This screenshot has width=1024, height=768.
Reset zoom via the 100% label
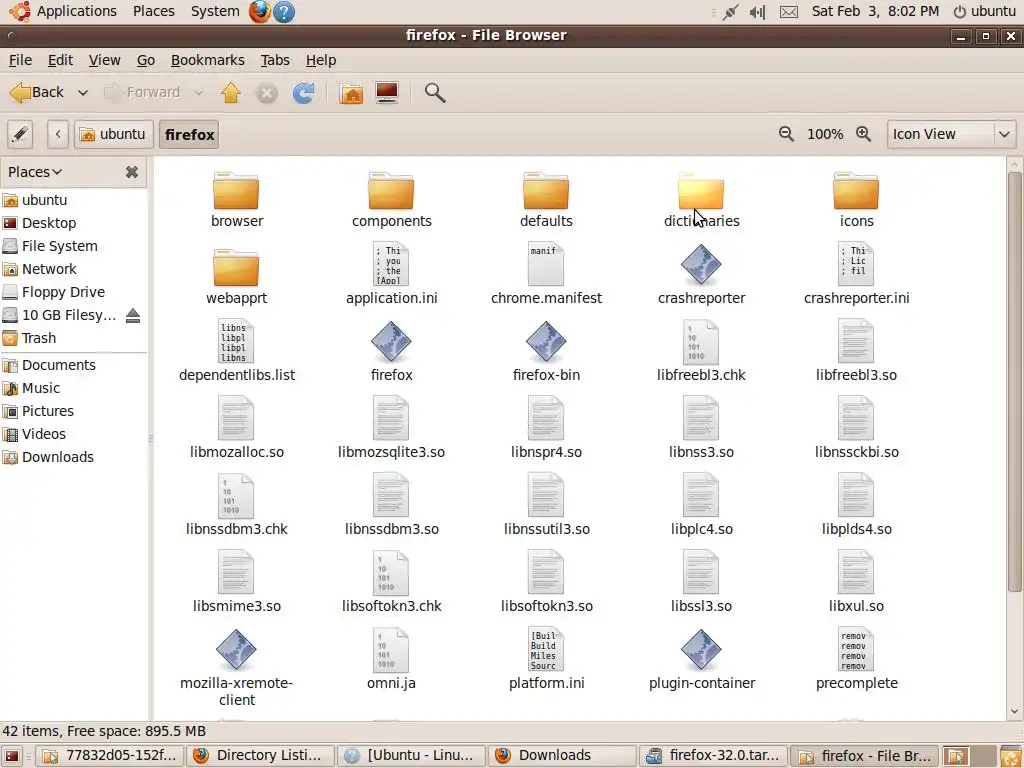point(825,135)
